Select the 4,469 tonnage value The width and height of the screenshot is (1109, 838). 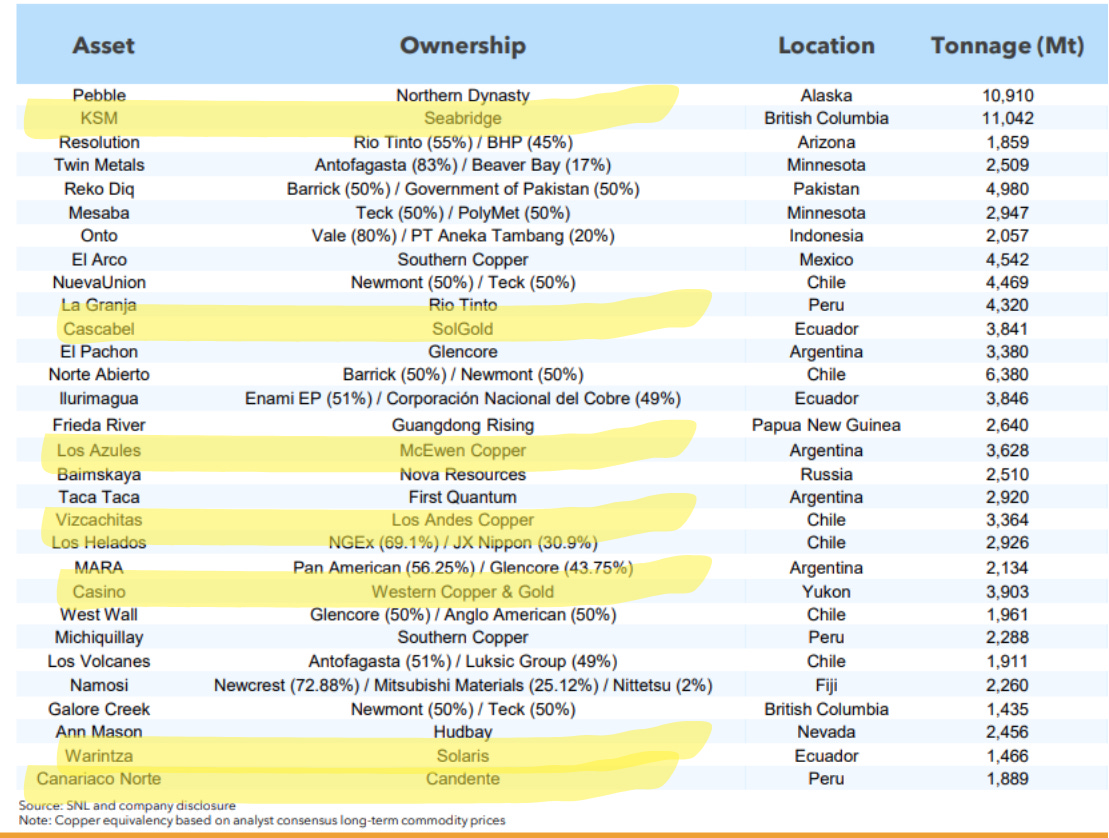coord(1007,282)
